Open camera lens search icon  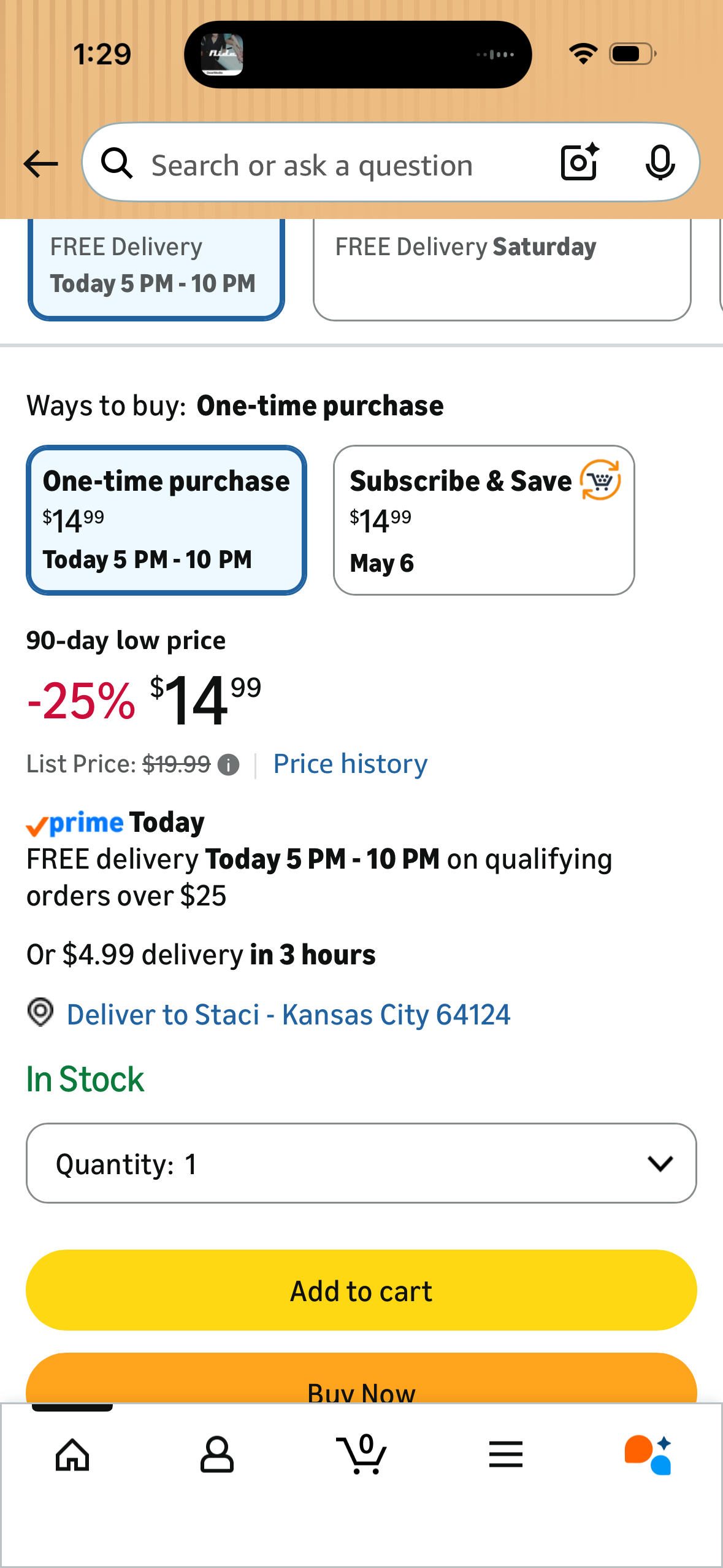pos(580,163)
